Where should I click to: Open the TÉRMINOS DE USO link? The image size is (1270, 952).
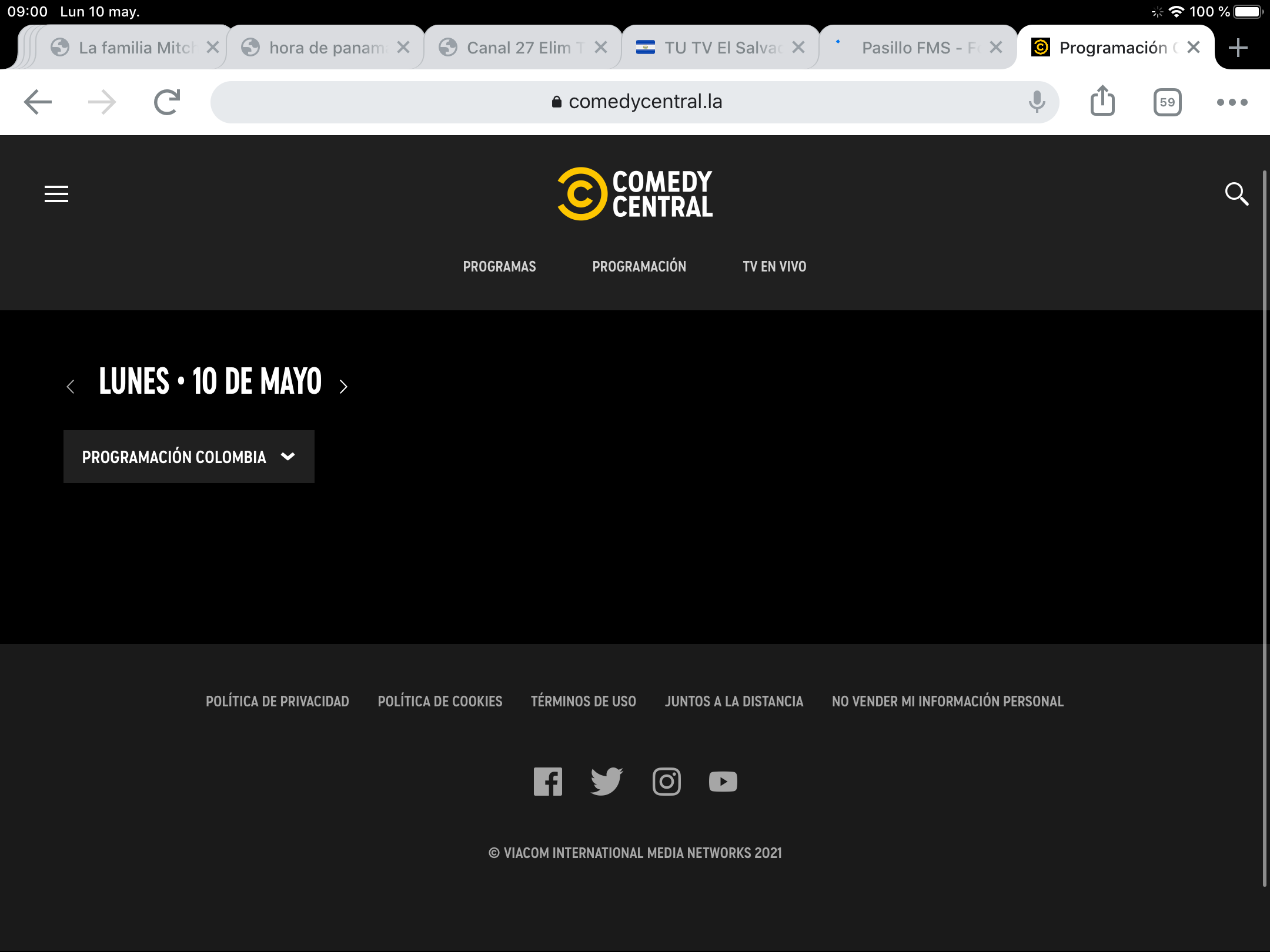[x=583, y=701]
